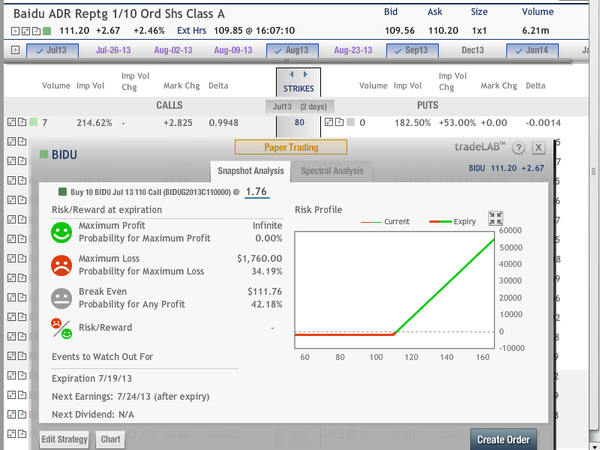Screen dimensions: 600x450
Task: Click the STRIKES column header
Action: pos(298,88)
